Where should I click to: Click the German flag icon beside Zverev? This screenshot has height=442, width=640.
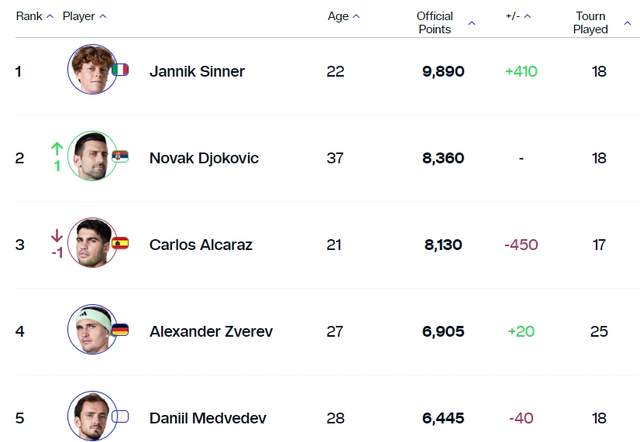[120, 329]
